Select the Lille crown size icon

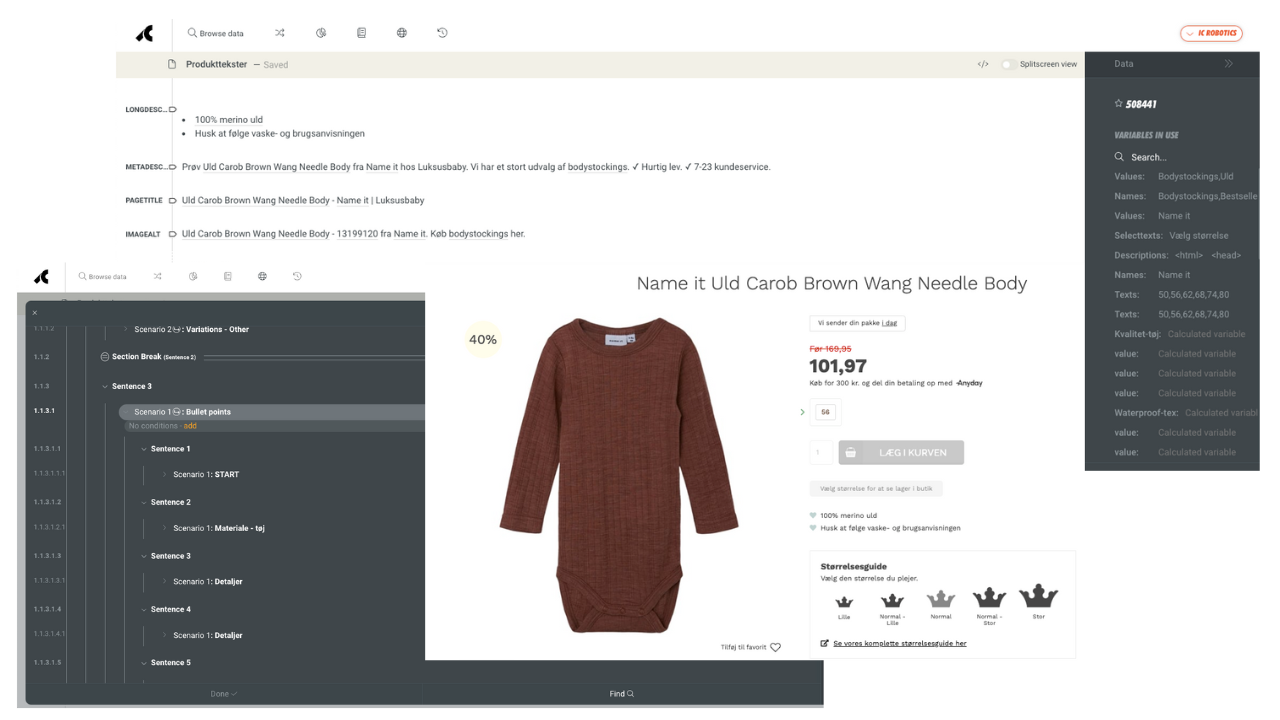844,602
